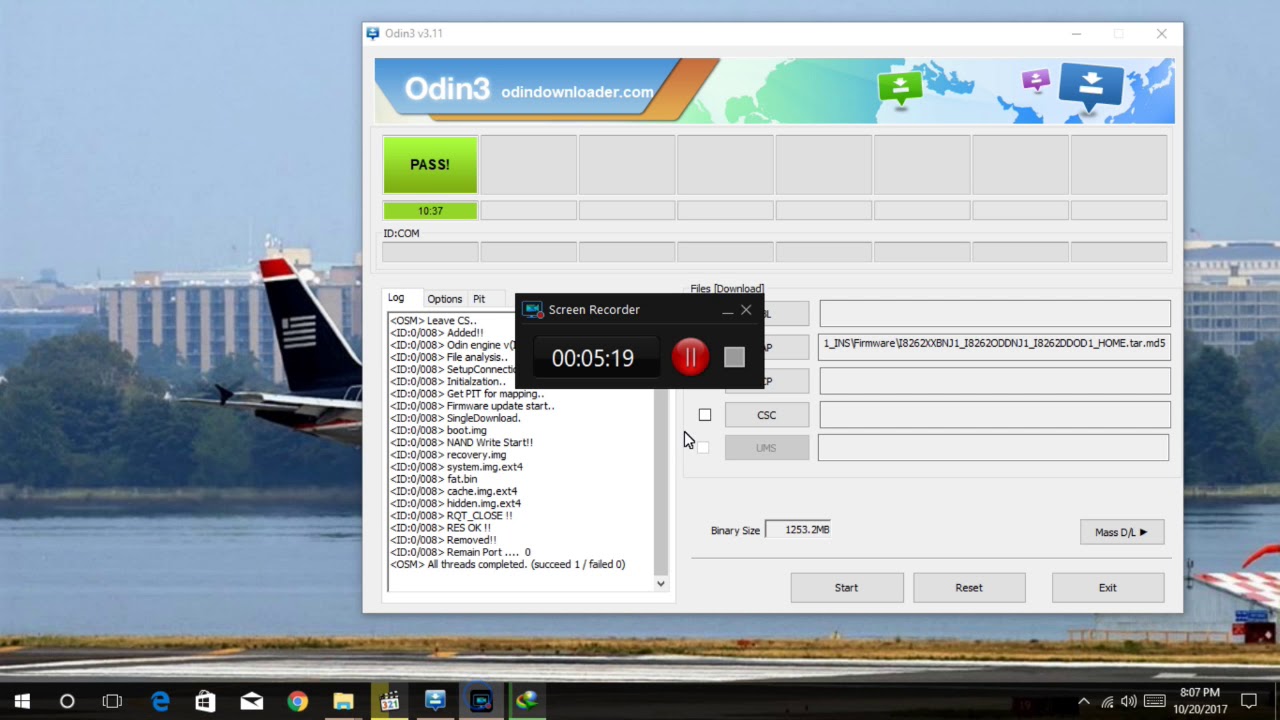Open the Mass D/L arrow button
Image resolution: width=1280 pixels, height=720 pixels.
click(1121, 532)
